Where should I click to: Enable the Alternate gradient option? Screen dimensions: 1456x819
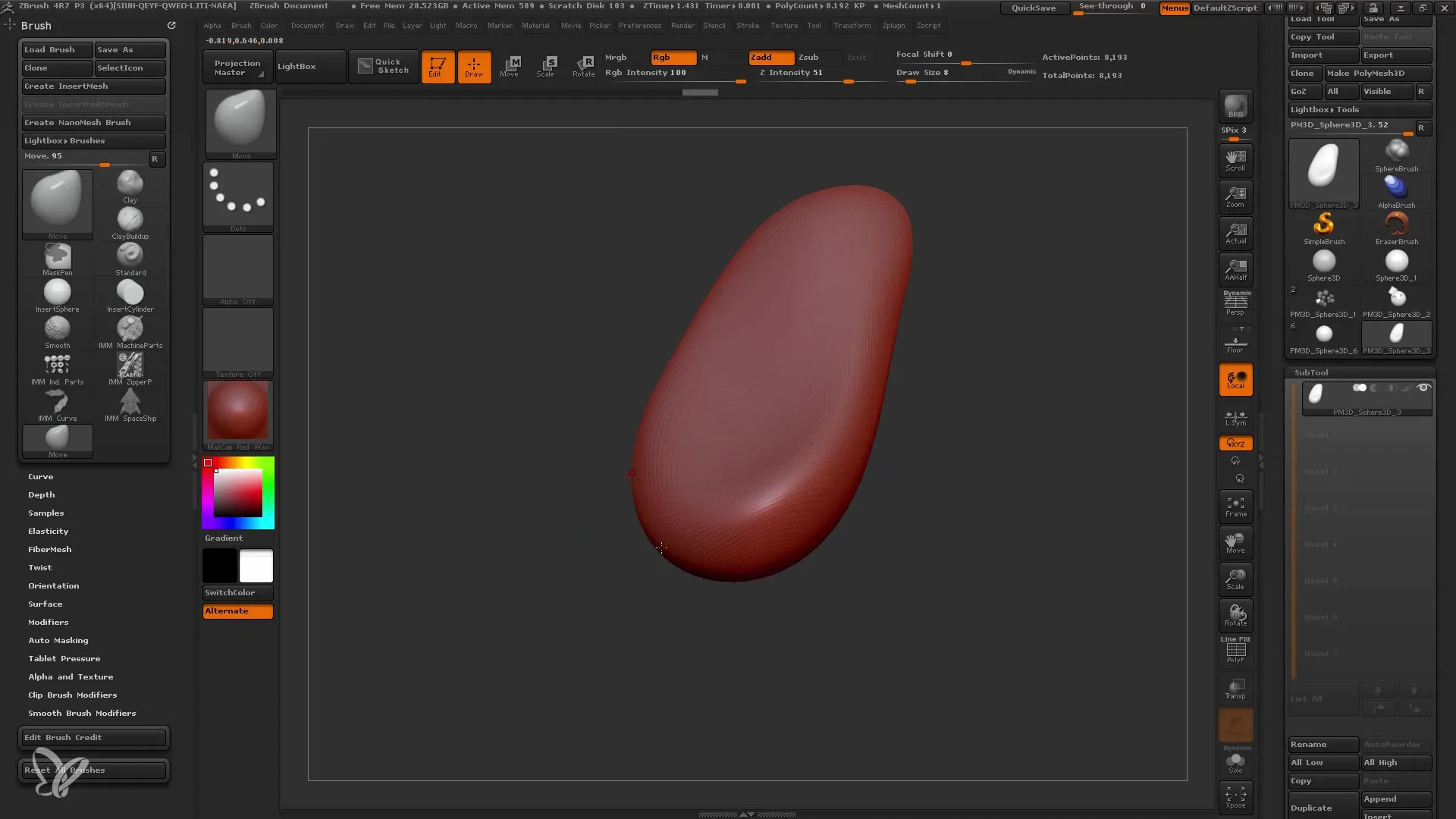[238, 610]
